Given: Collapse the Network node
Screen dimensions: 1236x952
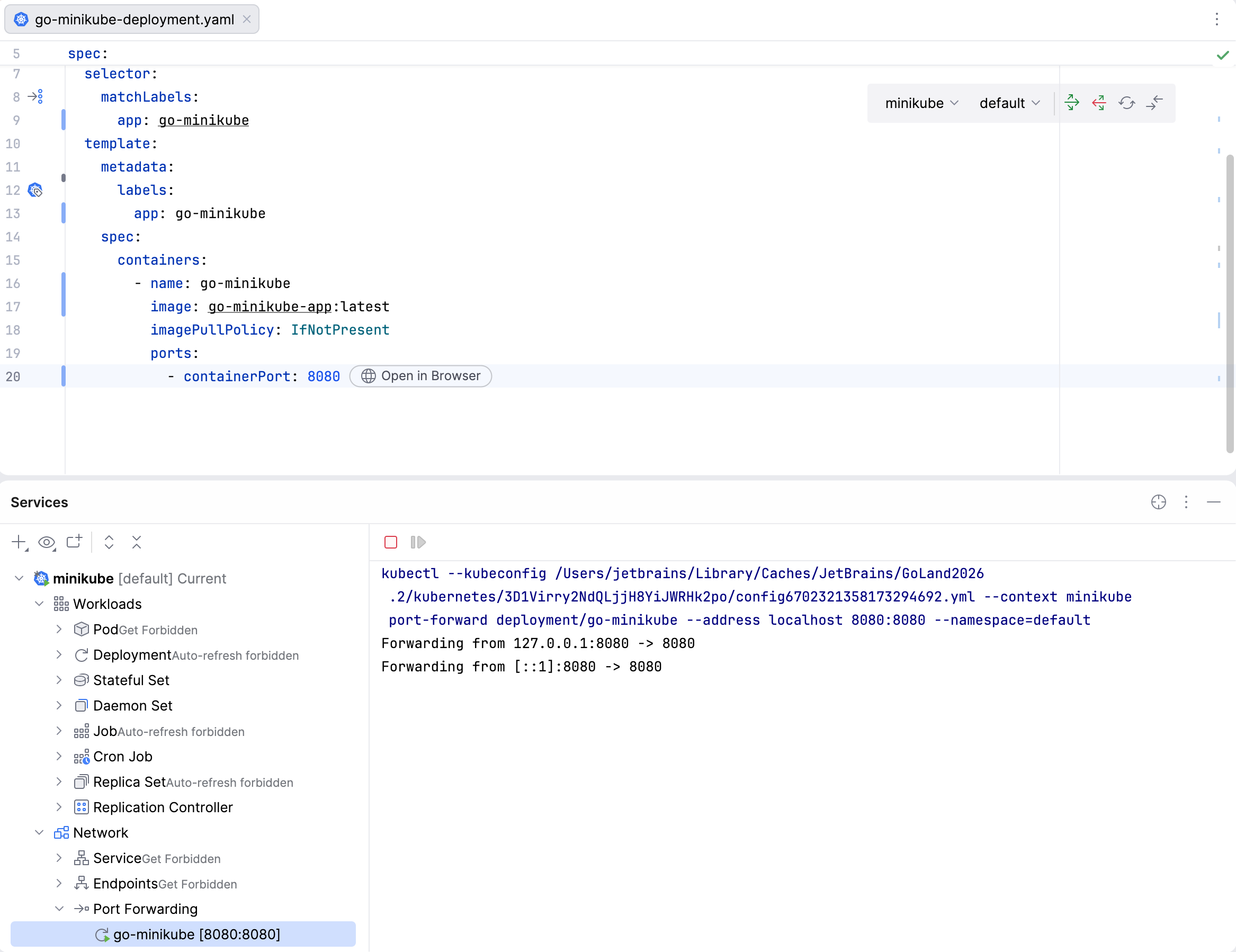Looking at the screenshot, I should pyautogui.click(x=39, y=832).
